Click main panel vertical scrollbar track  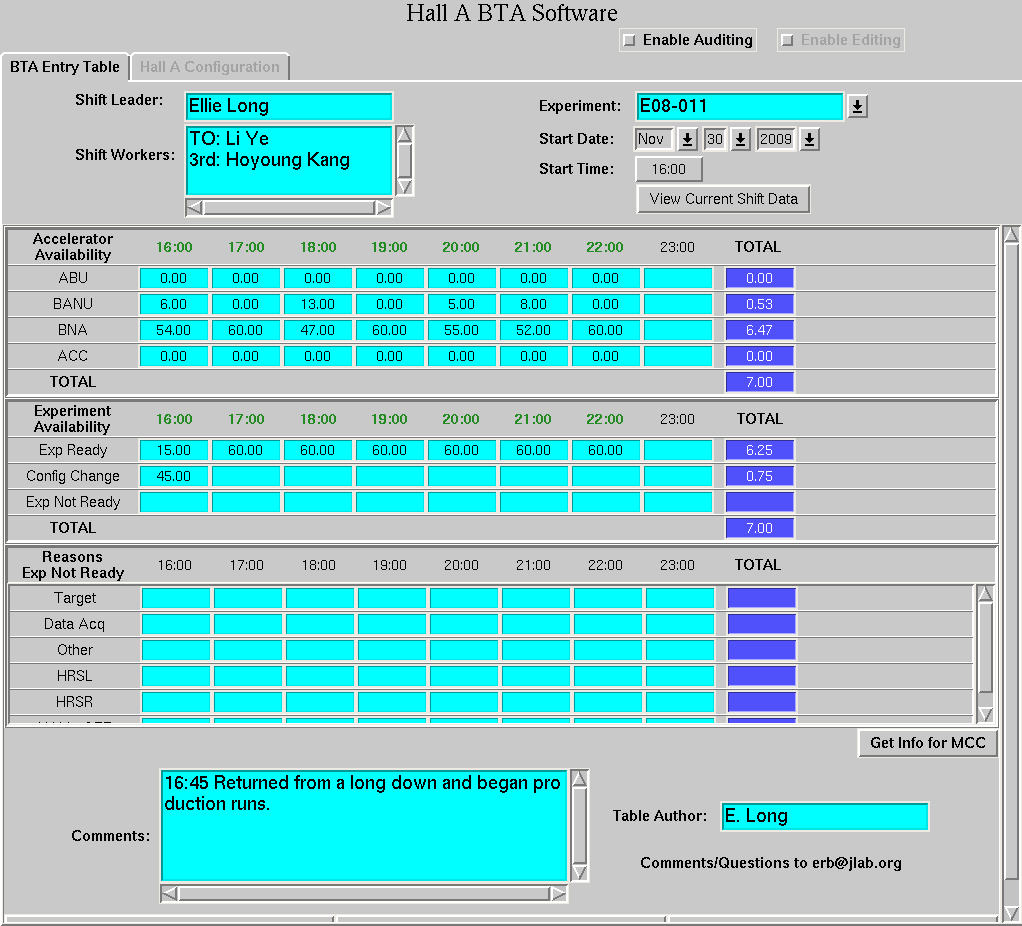pos(1011,573)
